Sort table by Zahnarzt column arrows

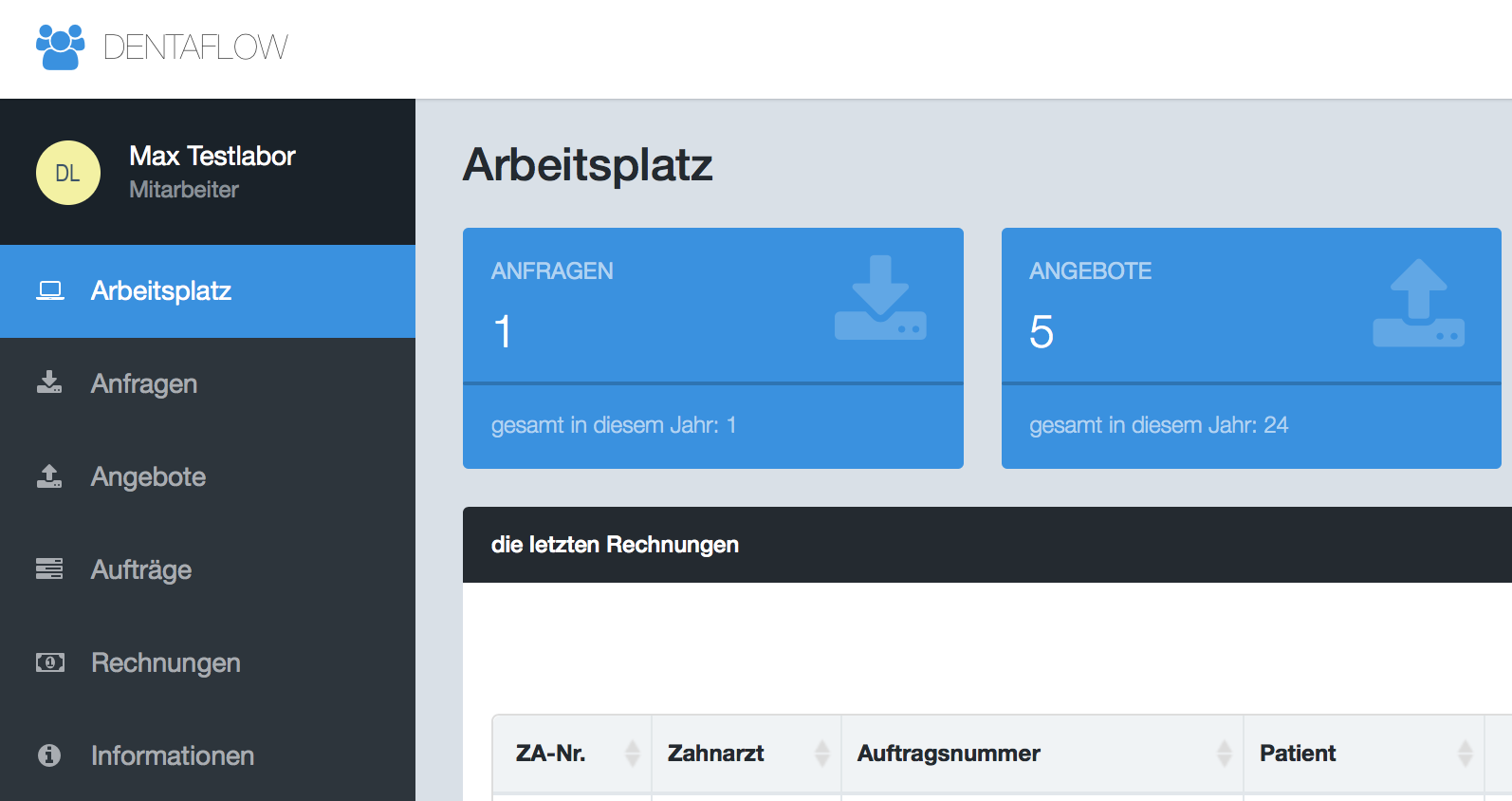(822, 754)
